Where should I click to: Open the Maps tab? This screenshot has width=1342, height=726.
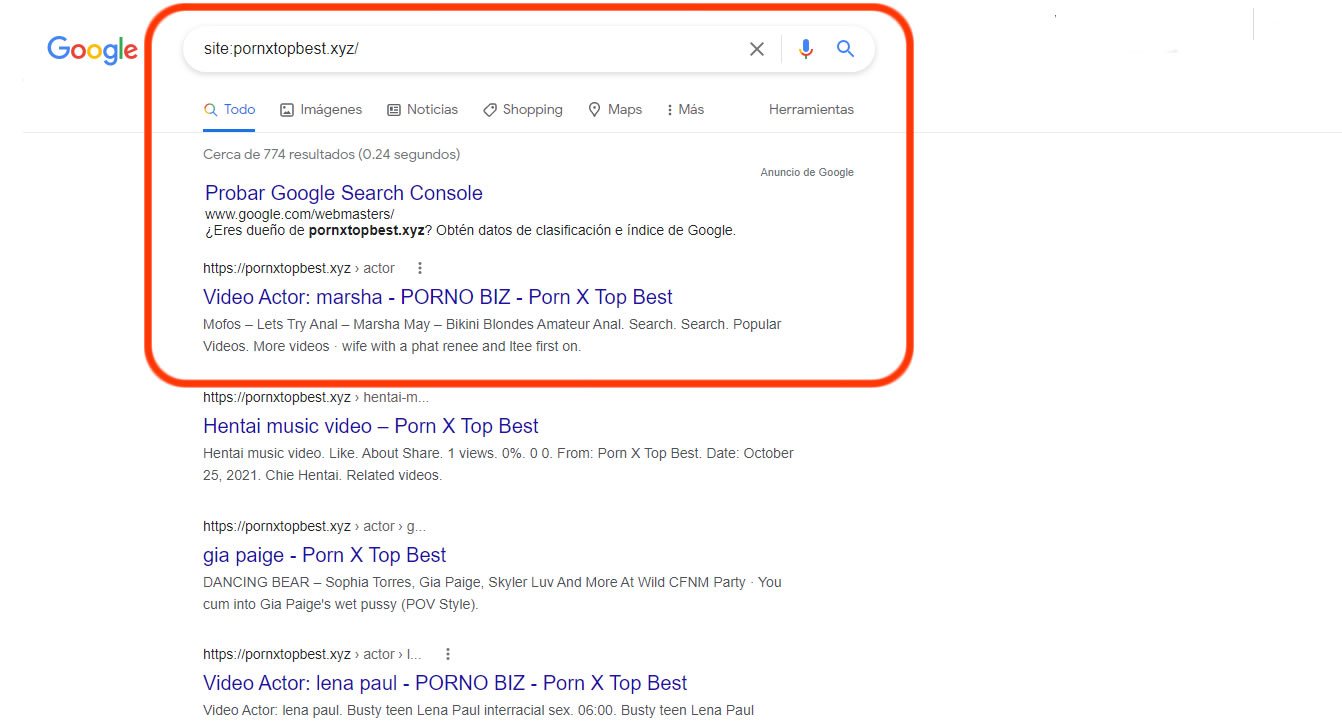(615, 110)
